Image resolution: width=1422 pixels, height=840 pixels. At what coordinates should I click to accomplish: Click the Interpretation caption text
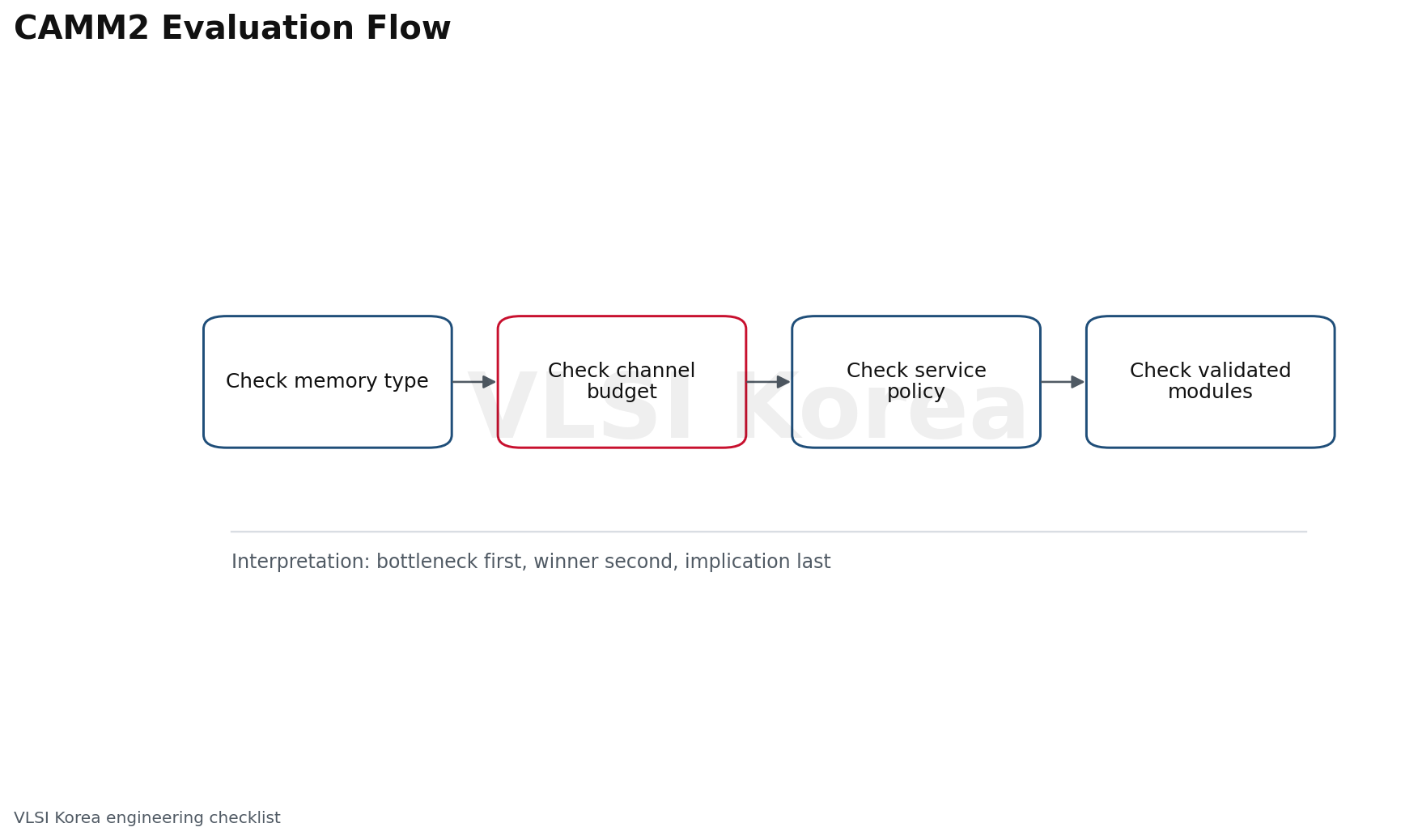[x=531, y=562]
